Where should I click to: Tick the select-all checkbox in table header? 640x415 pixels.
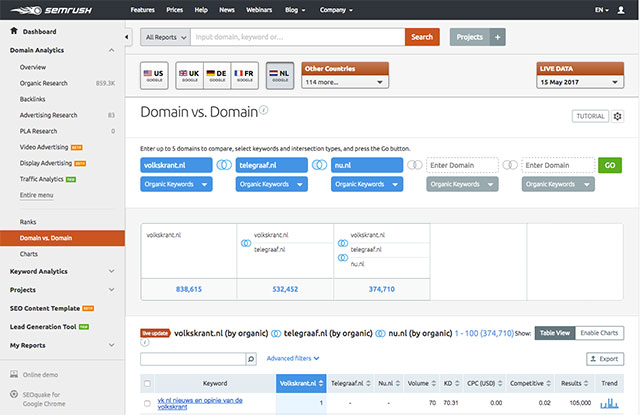[x=147, y=383]
